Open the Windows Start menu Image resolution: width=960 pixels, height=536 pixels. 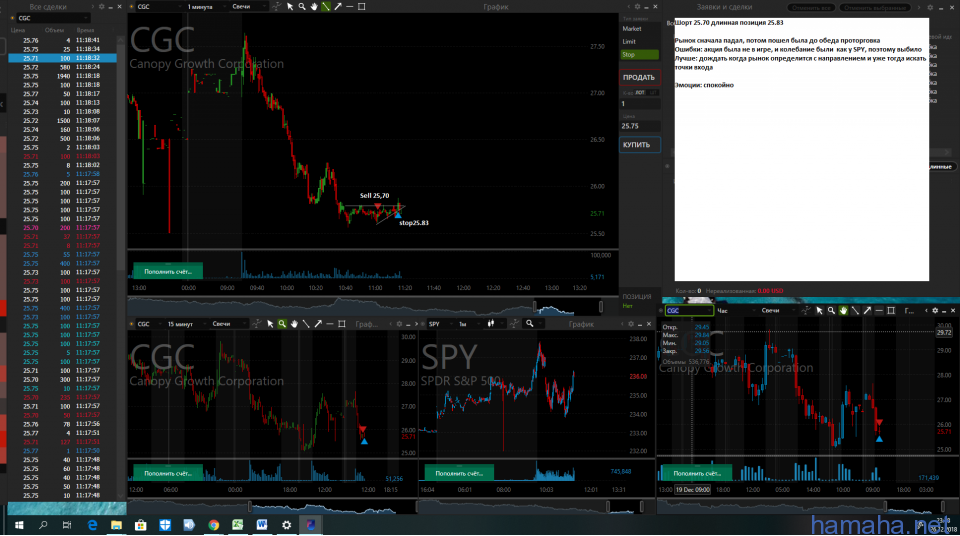[x=19, y=525]
